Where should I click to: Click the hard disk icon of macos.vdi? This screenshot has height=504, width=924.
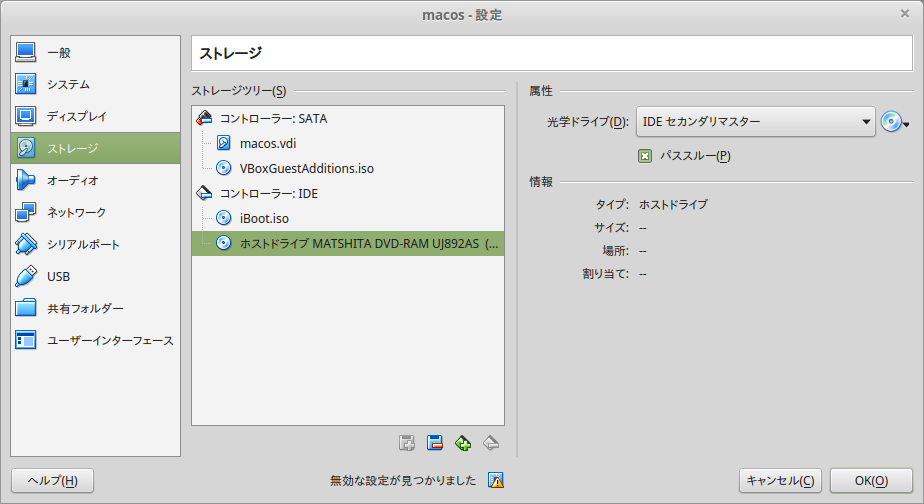tap(223, 143)
